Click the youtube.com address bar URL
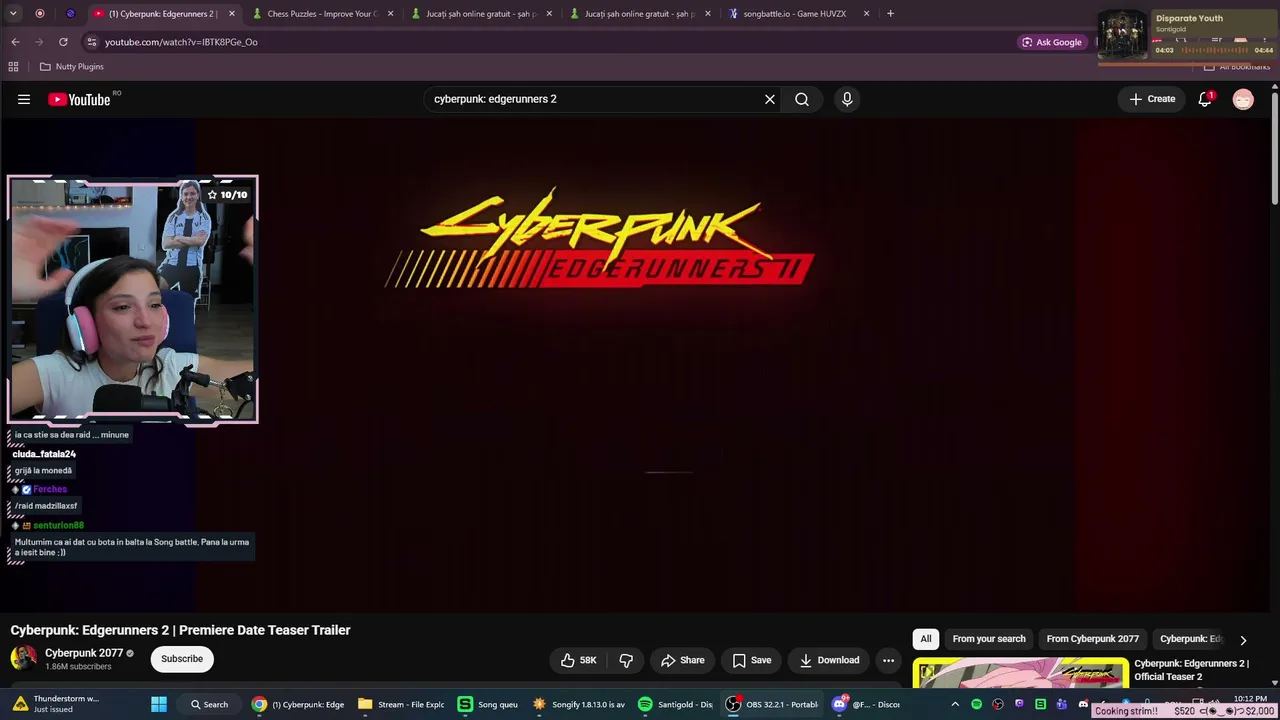The width and height of the screenshot is (1280, 720). pyautogui.click(x=181, y=42)
